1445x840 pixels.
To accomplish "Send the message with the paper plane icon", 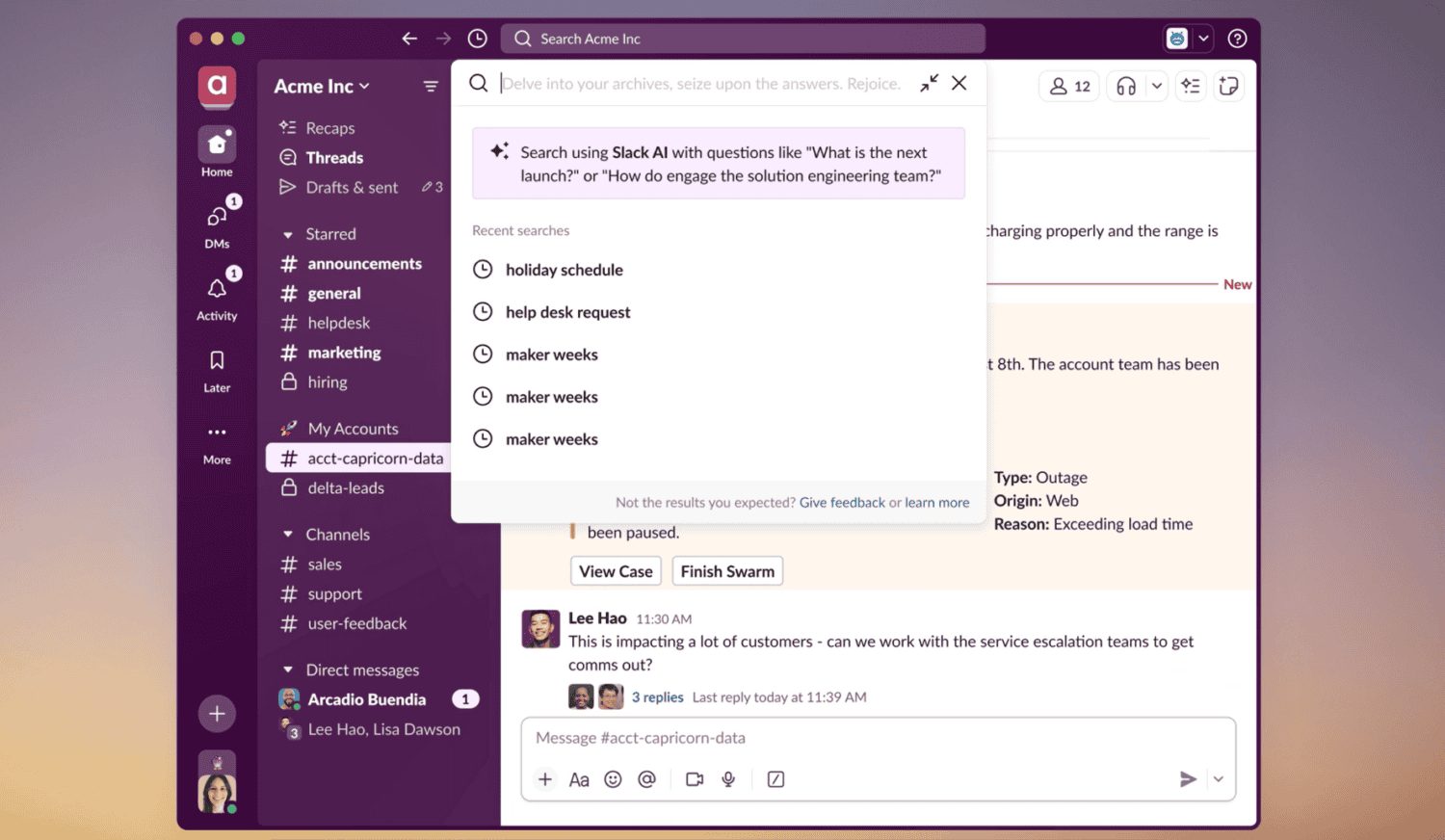I will point(1188,779).
